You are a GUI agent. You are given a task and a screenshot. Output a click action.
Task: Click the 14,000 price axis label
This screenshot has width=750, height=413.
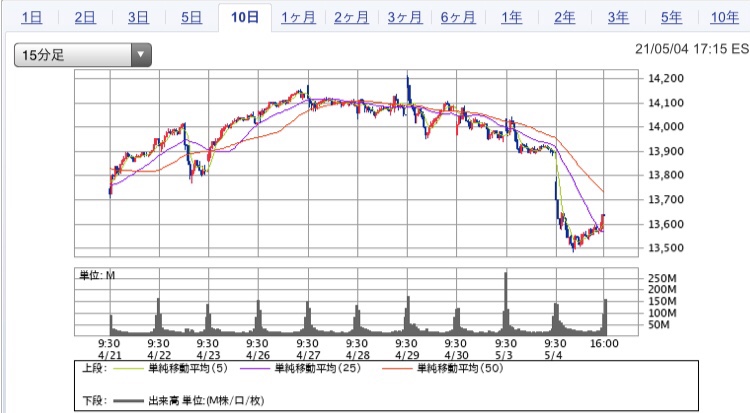tap(666, 126)
